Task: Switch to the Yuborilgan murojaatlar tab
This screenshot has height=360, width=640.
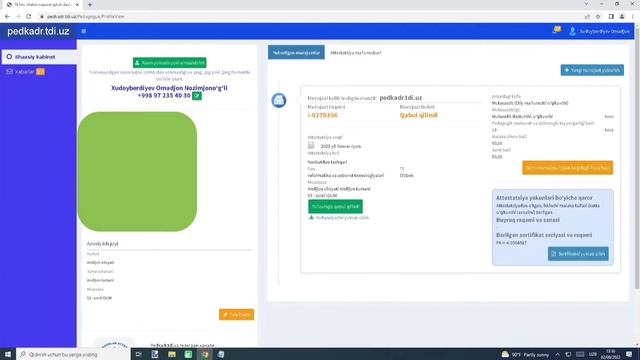Action: point(296,52)
